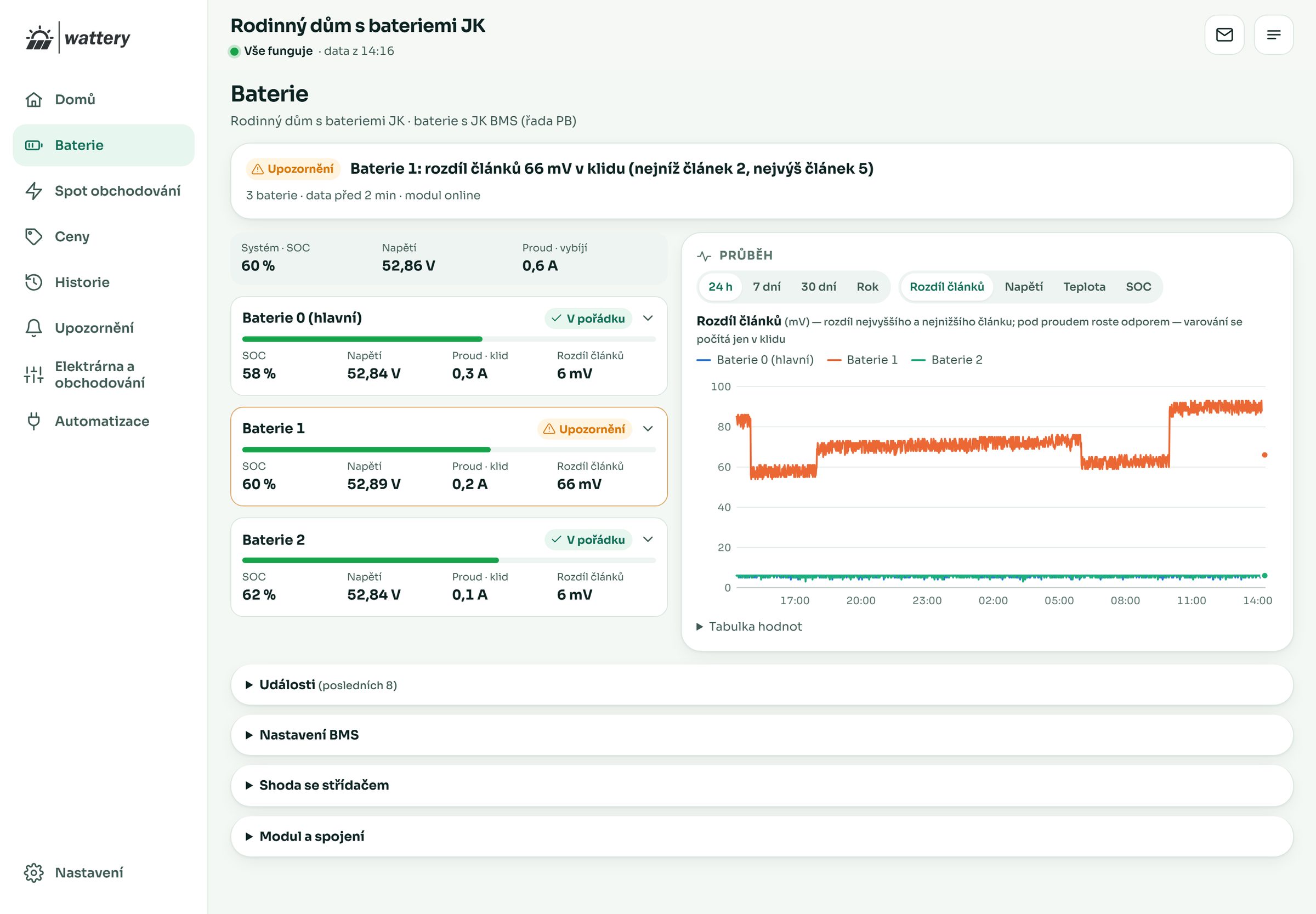Click Baterie 1 SOC progress bar
The width and height of the screenshot is (1316, 914).
[449, 450]
